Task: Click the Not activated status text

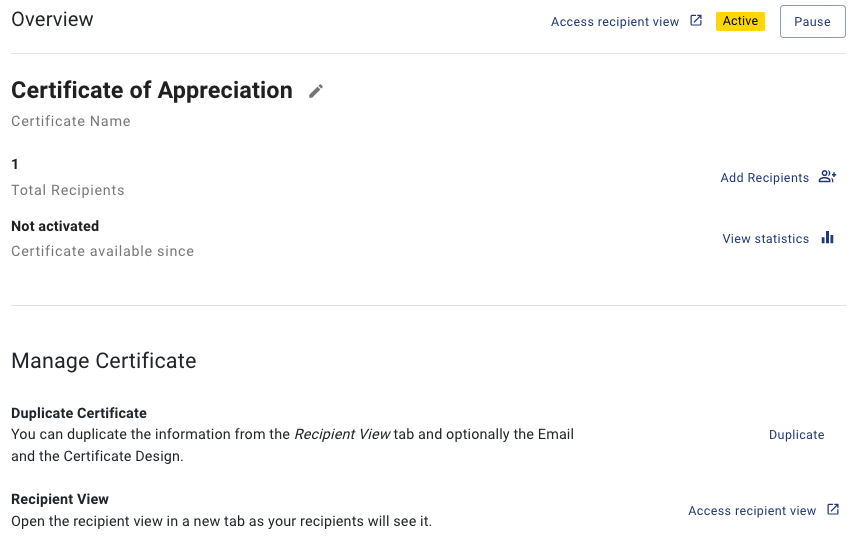Action: (x=55, y=226)
